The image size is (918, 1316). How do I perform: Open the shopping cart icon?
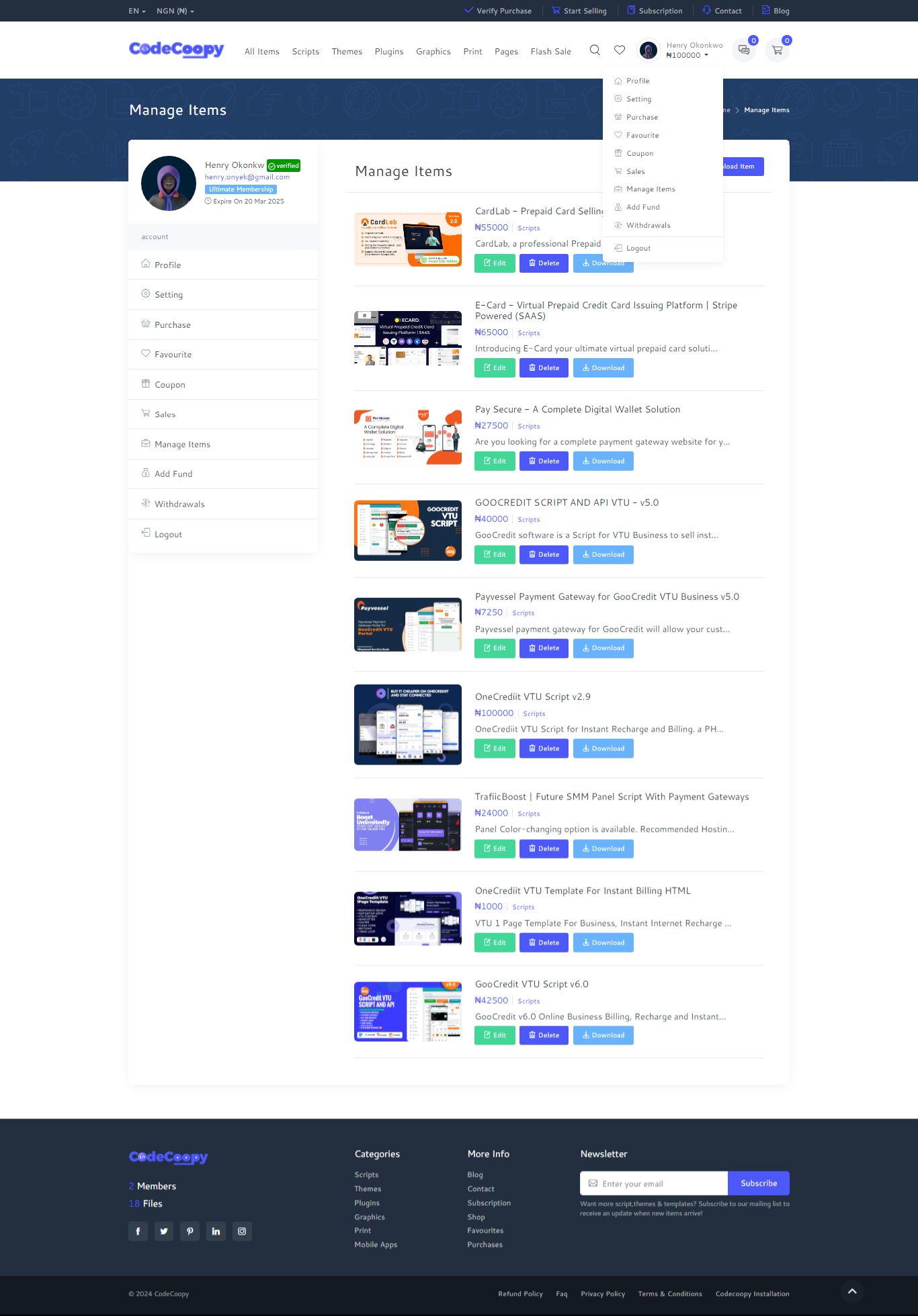pyautogui.click(x=778, y=50)
